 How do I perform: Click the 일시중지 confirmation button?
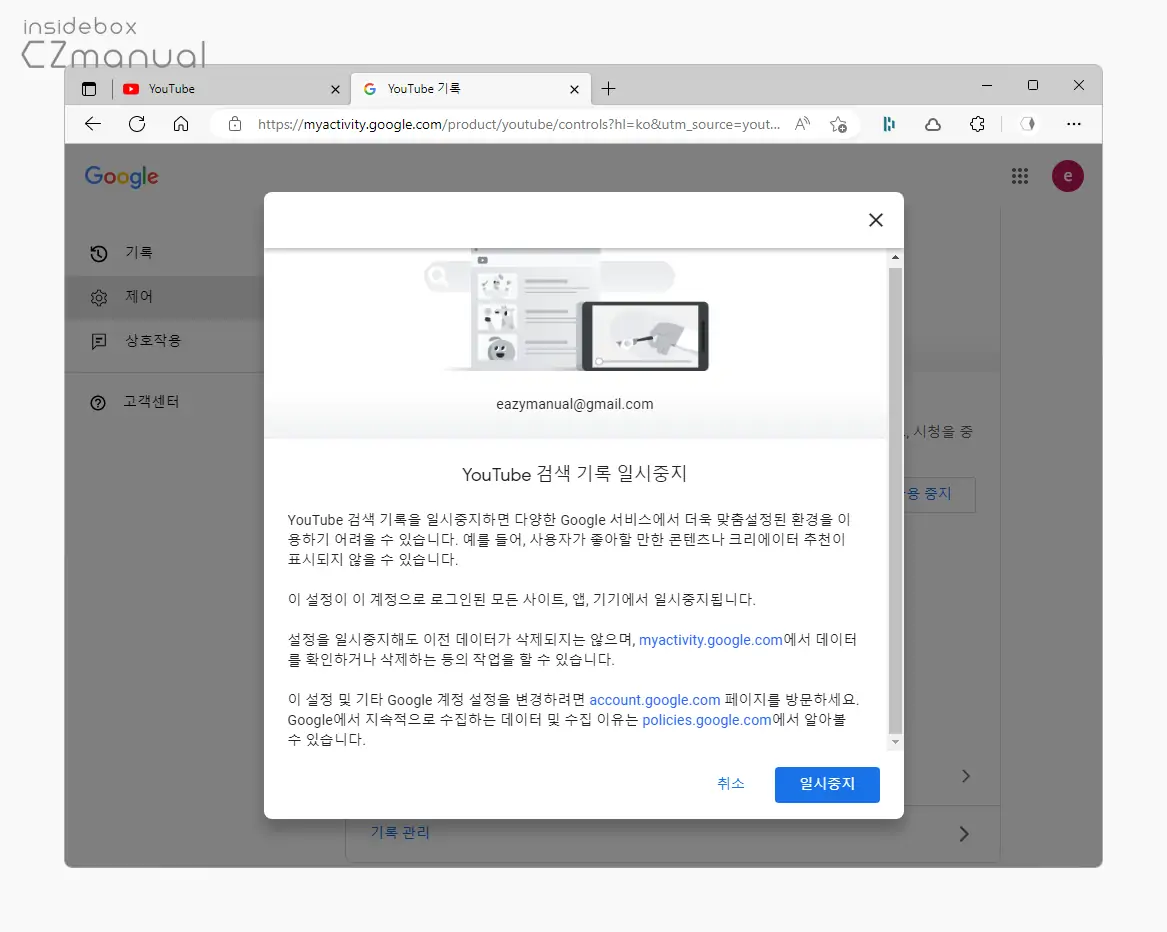(x=827, y=784)
